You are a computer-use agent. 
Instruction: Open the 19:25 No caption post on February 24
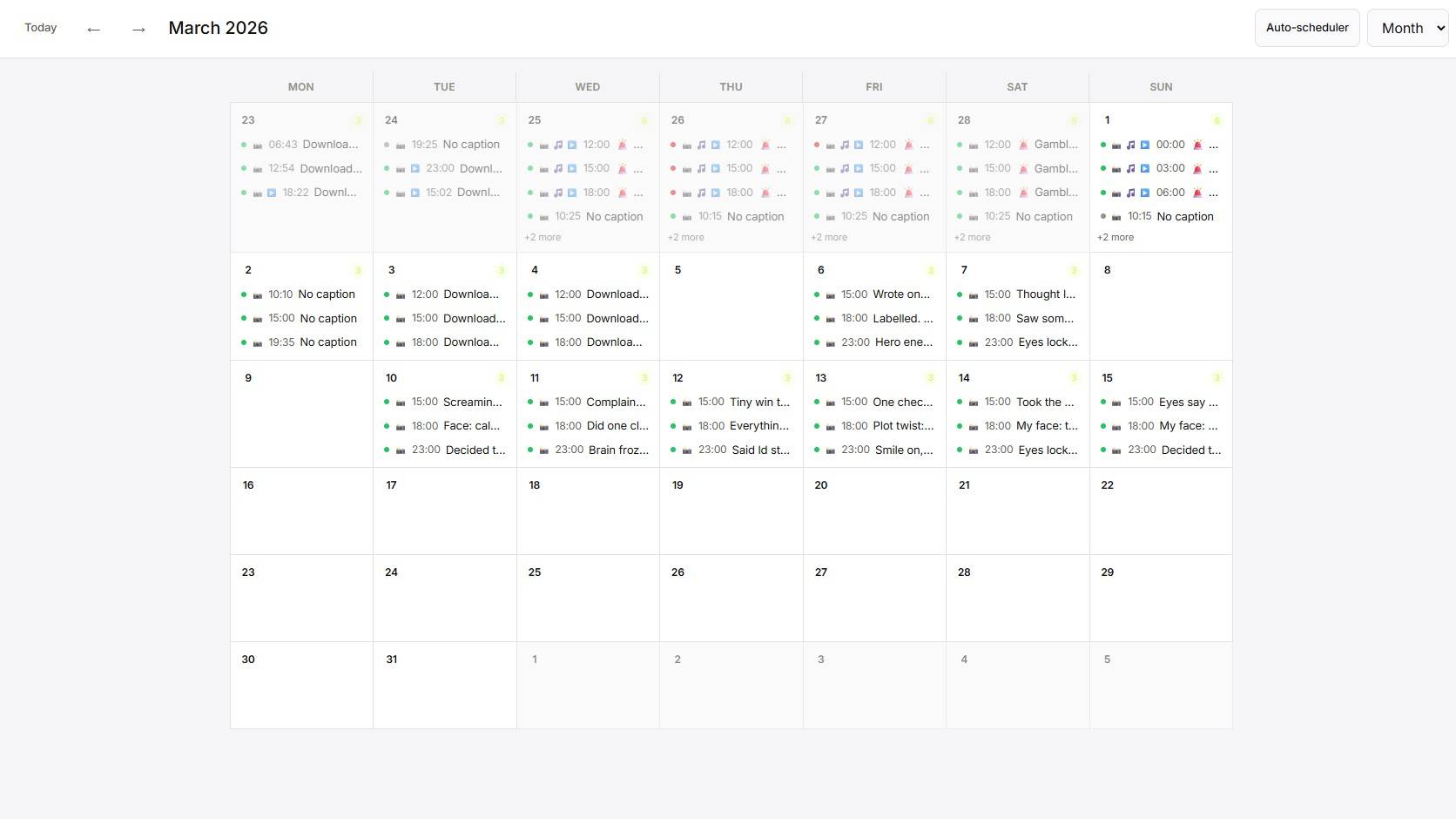coord(444,145)
